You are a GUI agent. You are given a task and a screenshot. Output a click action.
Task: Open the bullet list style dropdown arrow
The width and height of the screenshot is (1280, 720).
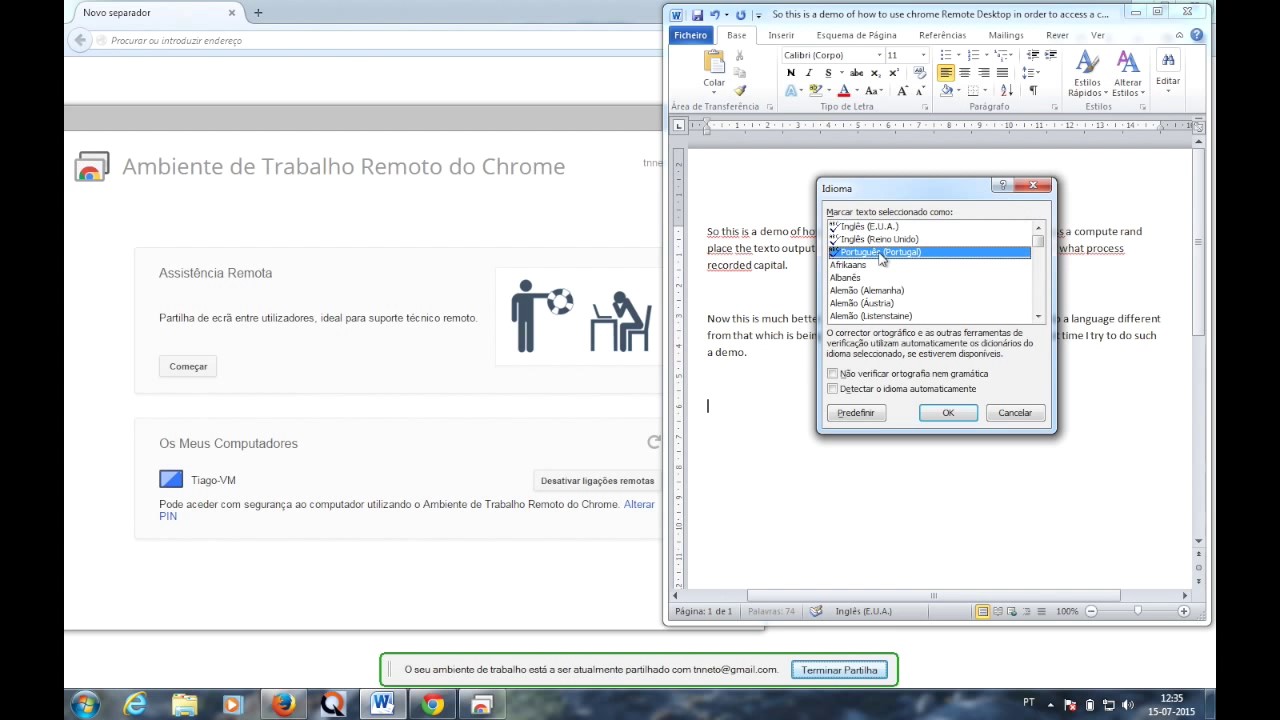[959, 55]
